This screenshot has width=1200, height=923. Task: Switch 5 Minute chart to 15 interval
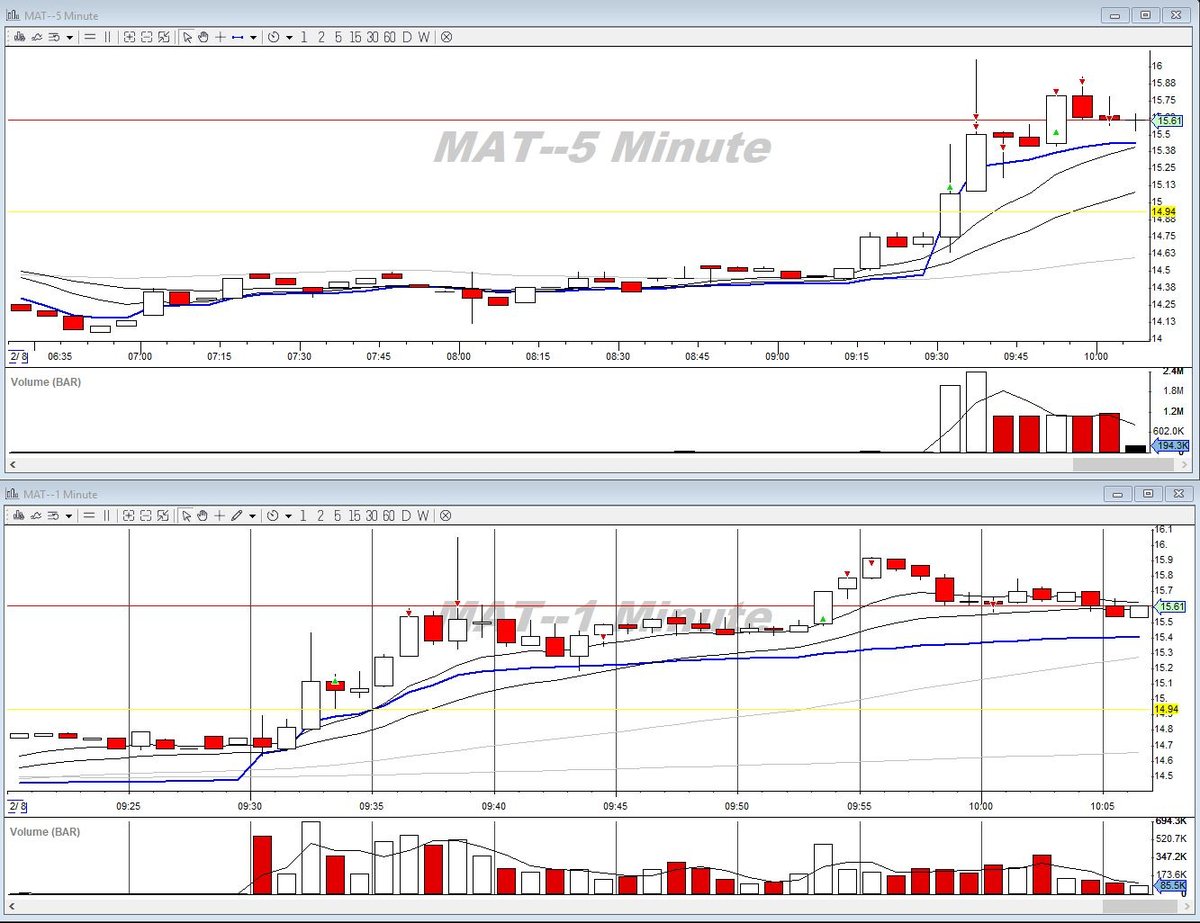pyautogui.click(x=355, y=37)
